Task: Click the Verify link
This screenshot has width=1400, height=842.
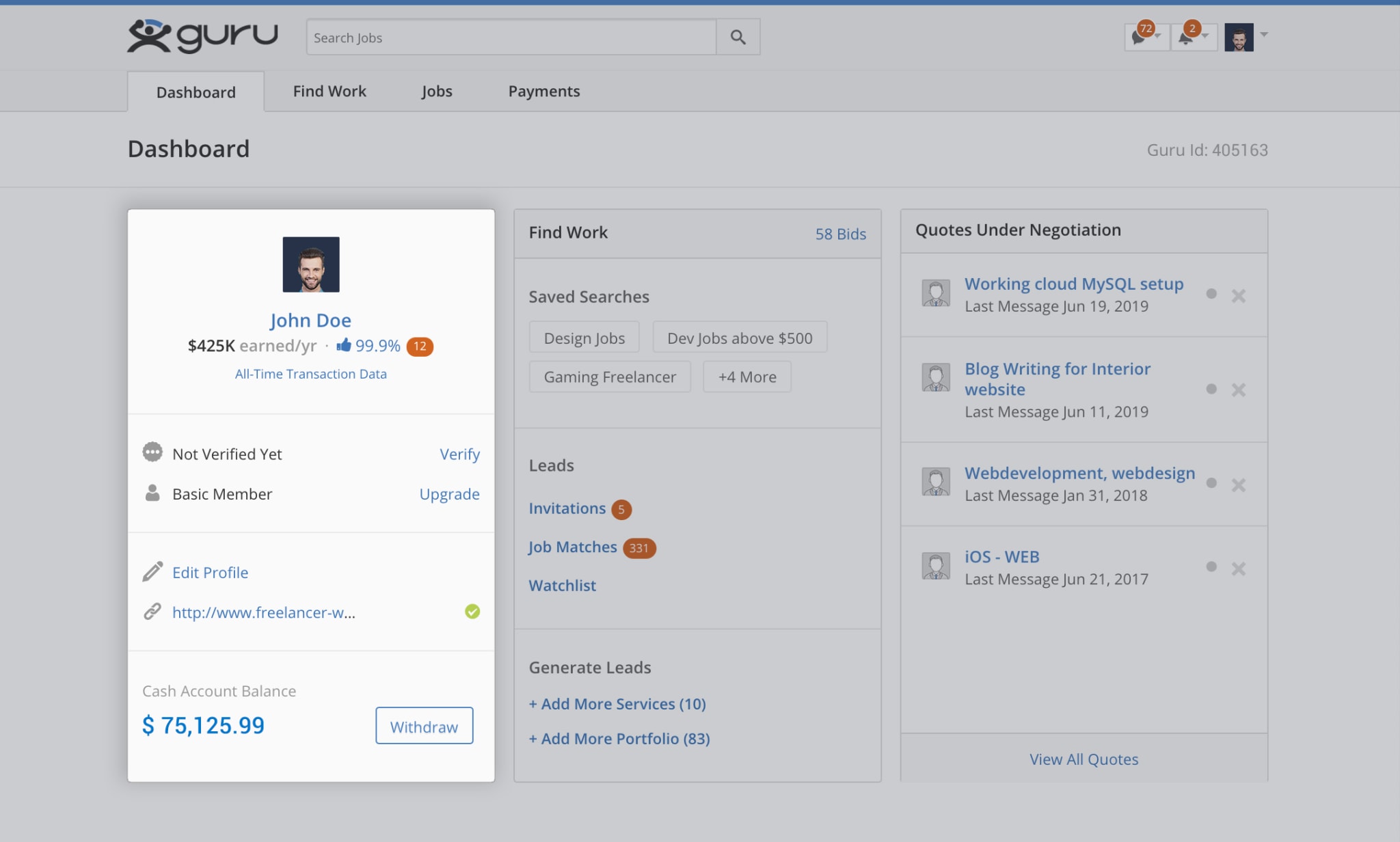Action: pyautogui.click(x=459, y=454)
